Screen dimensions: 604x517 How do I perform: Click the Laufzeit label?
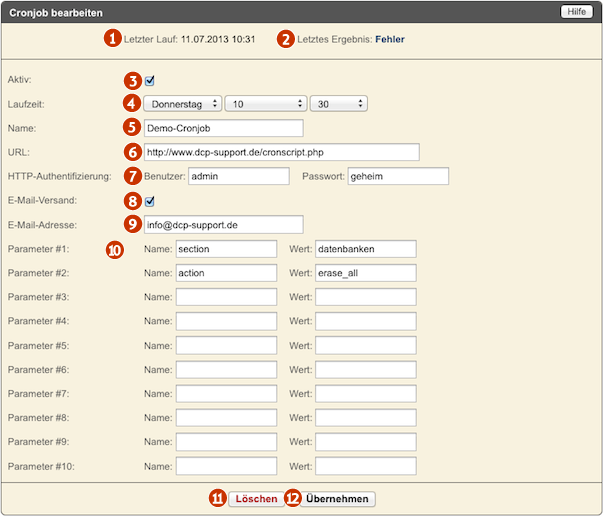click(26, 104)
